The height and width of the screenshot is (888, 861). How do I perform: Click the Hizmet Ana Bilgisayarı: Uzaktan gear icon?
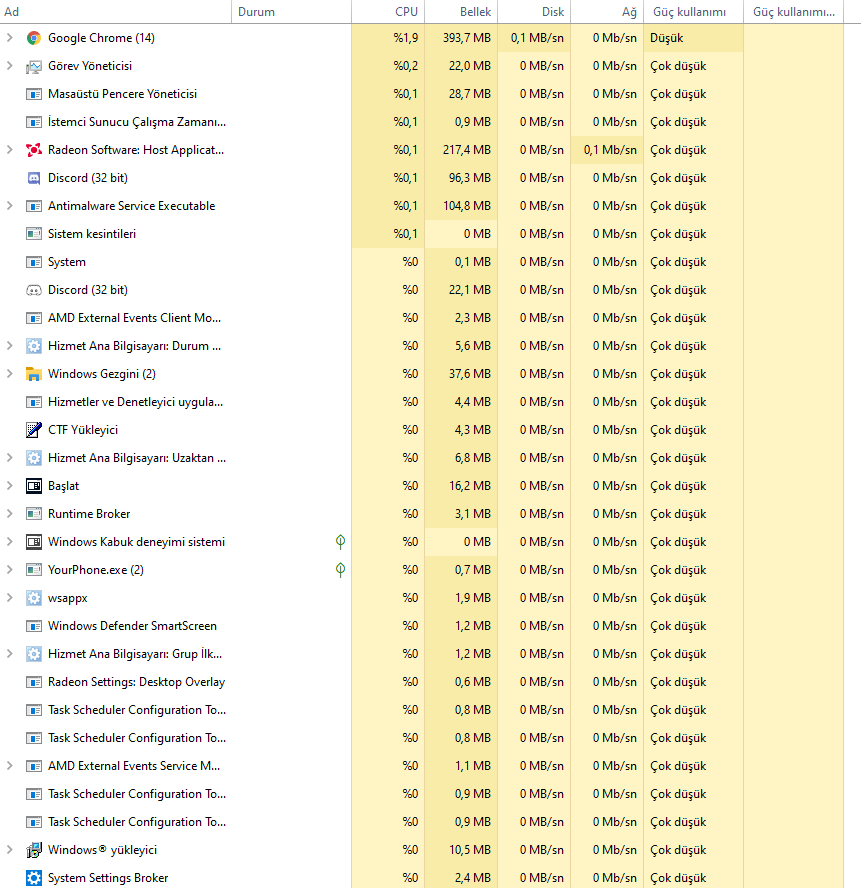(x=34, y=458)
